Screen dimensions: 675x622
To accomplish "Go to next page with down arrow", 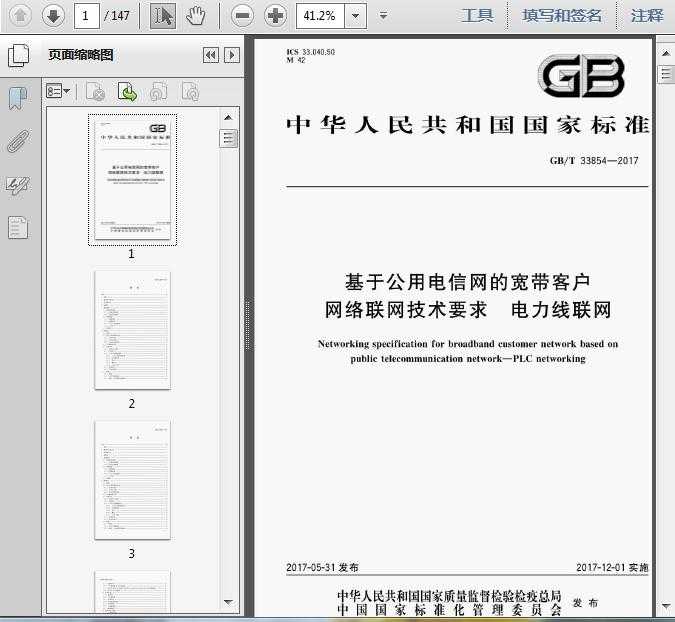I will click(x=53, y=16).
